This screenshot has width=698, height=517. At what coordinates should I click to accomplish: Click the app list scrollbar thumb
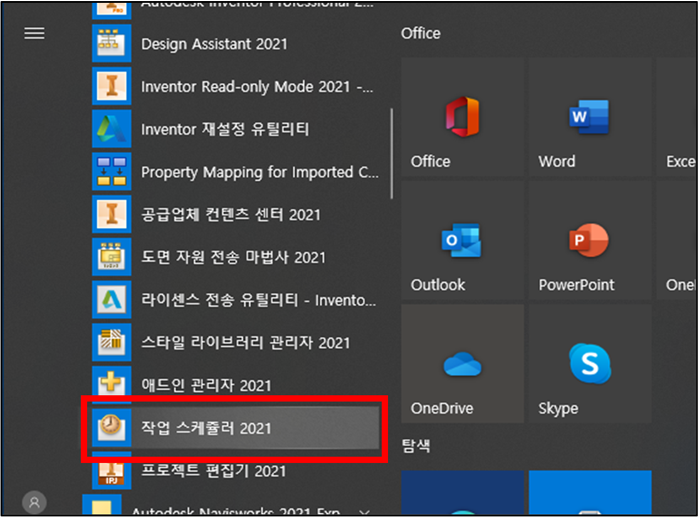click(x=392, y=153)
